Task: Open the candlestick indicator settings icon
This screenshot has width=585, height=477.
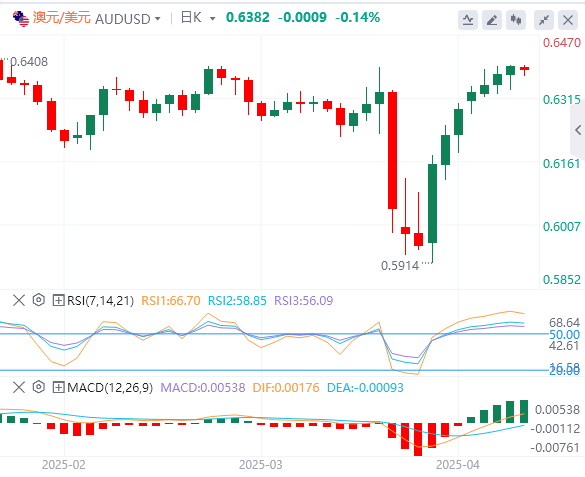Action: (x=516, y=20)
